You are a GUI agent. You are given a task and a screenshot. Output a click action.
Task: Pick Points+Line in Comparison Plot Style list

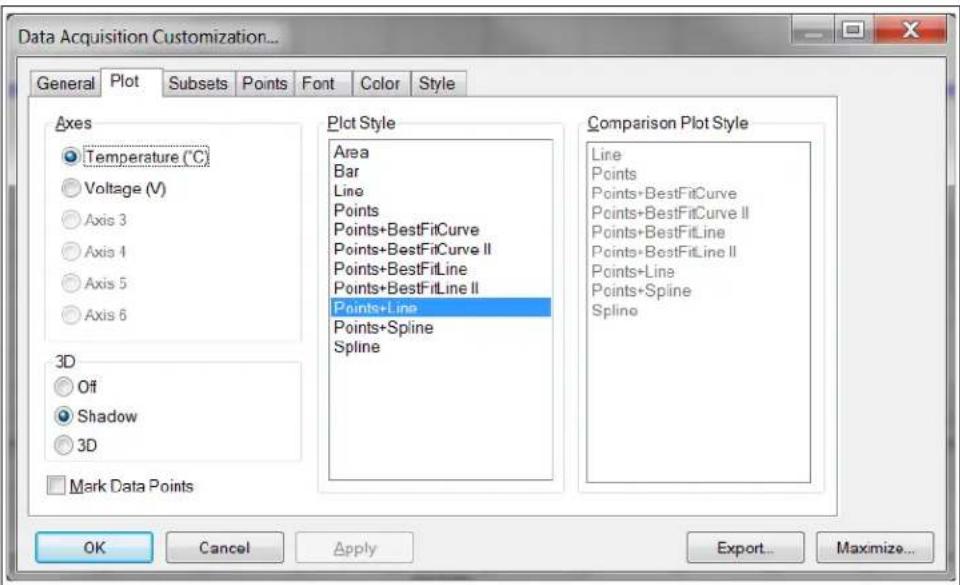699,271
